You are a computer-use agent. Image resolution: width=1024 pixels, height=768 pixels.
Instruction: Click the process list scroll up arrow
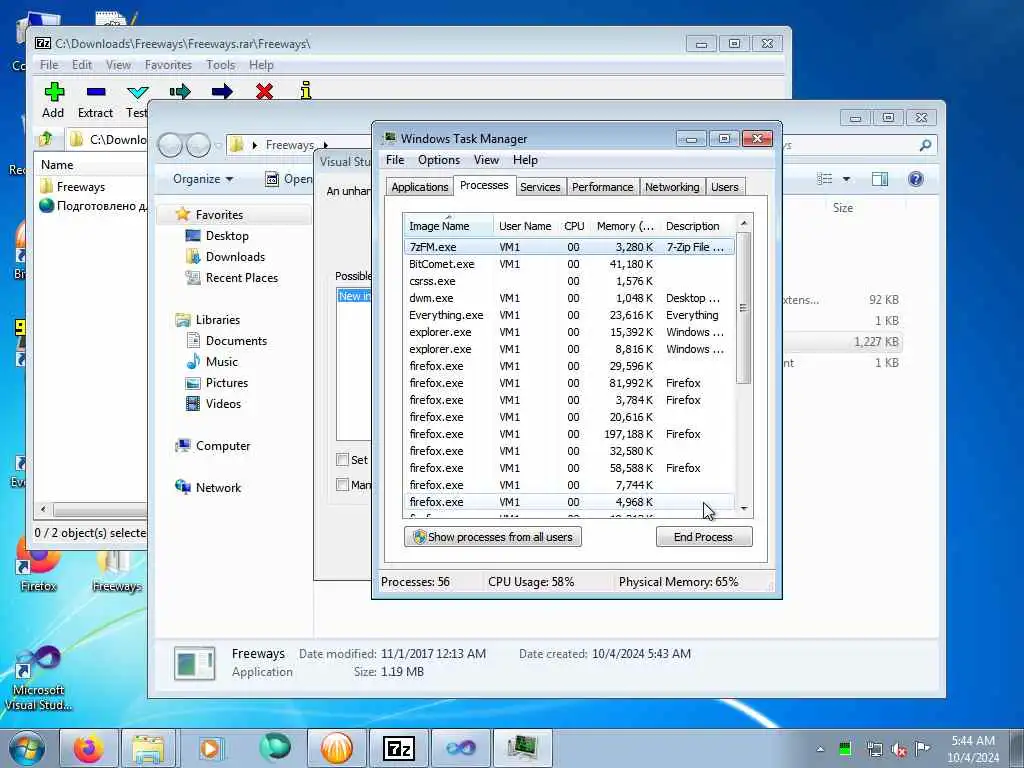coord(744,224)
